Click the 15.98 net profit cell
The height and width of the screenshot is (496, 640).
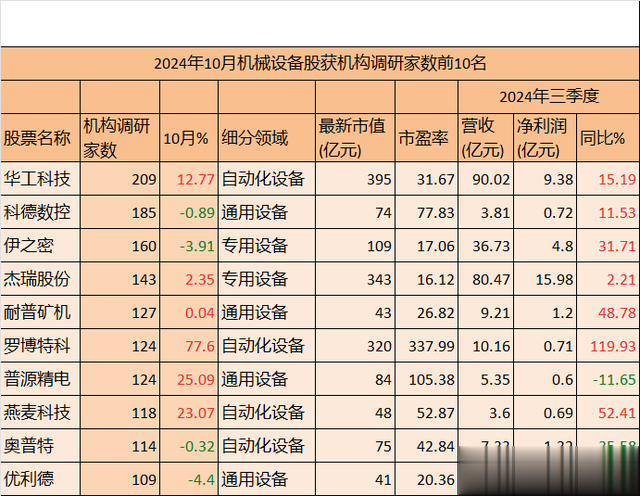[545, 279]
